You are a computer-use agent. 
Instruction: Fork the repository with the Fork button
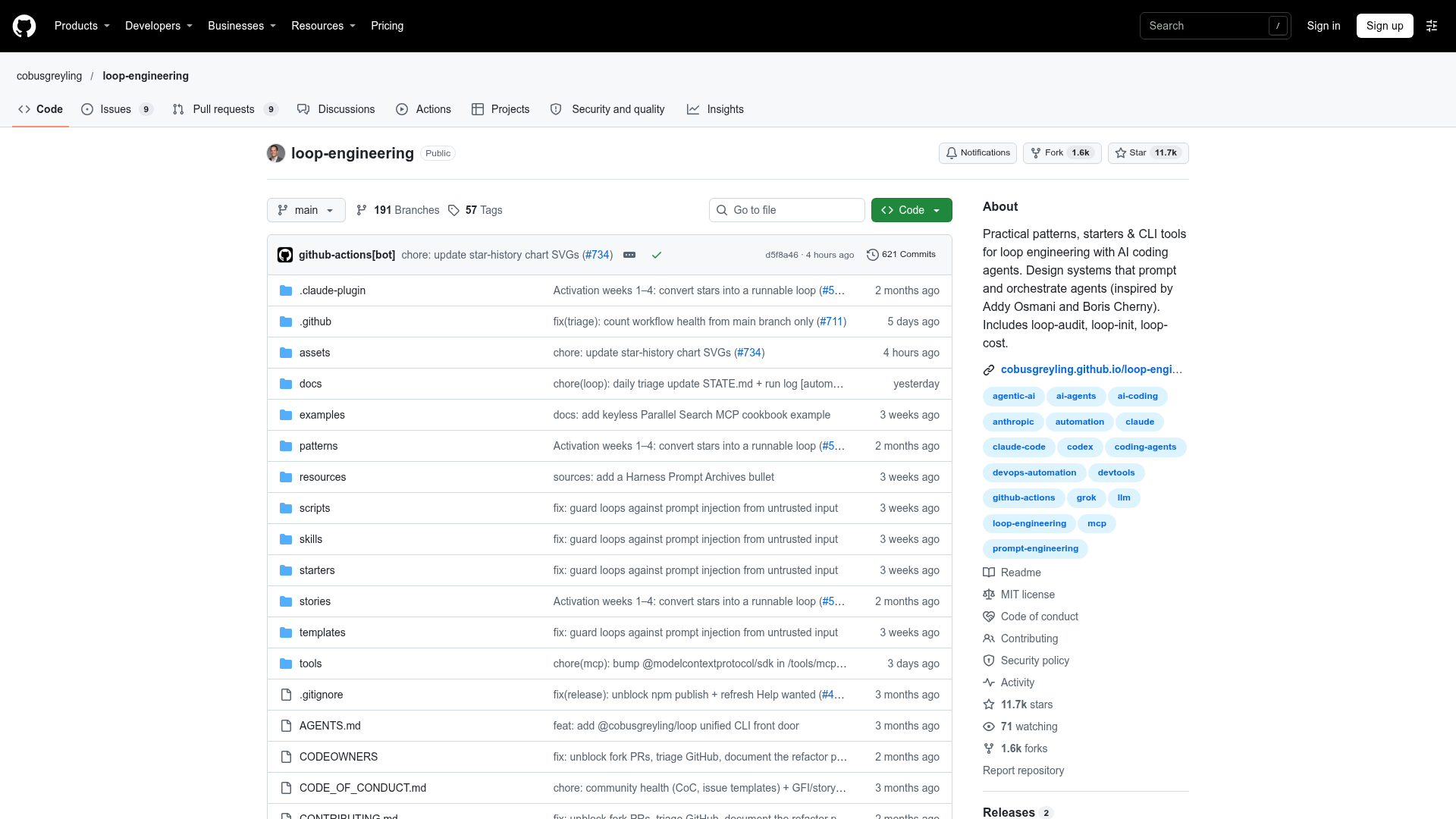coord(1062,153)
